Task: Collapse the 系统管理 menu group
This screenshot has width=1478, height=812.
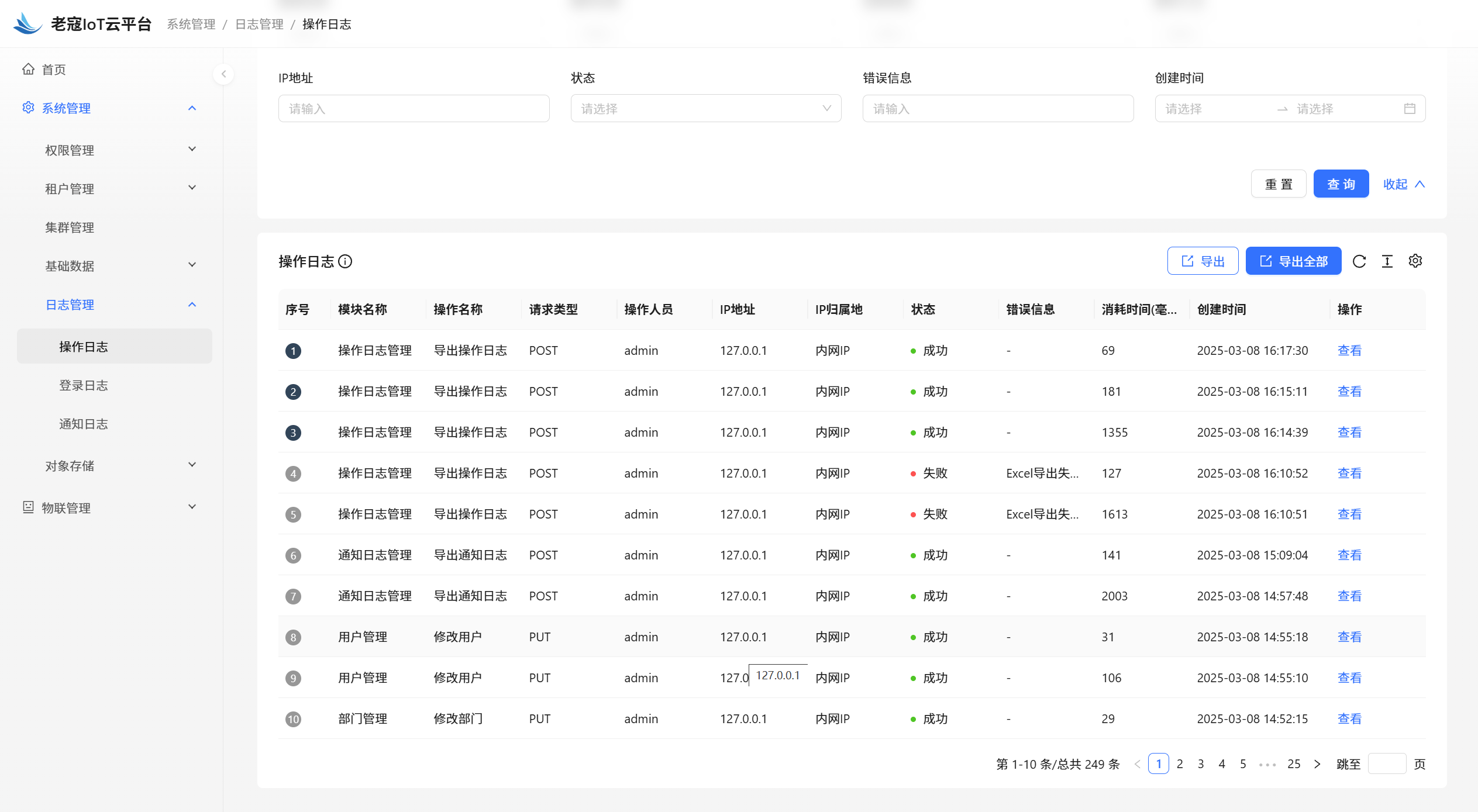Action: point(192,108)
